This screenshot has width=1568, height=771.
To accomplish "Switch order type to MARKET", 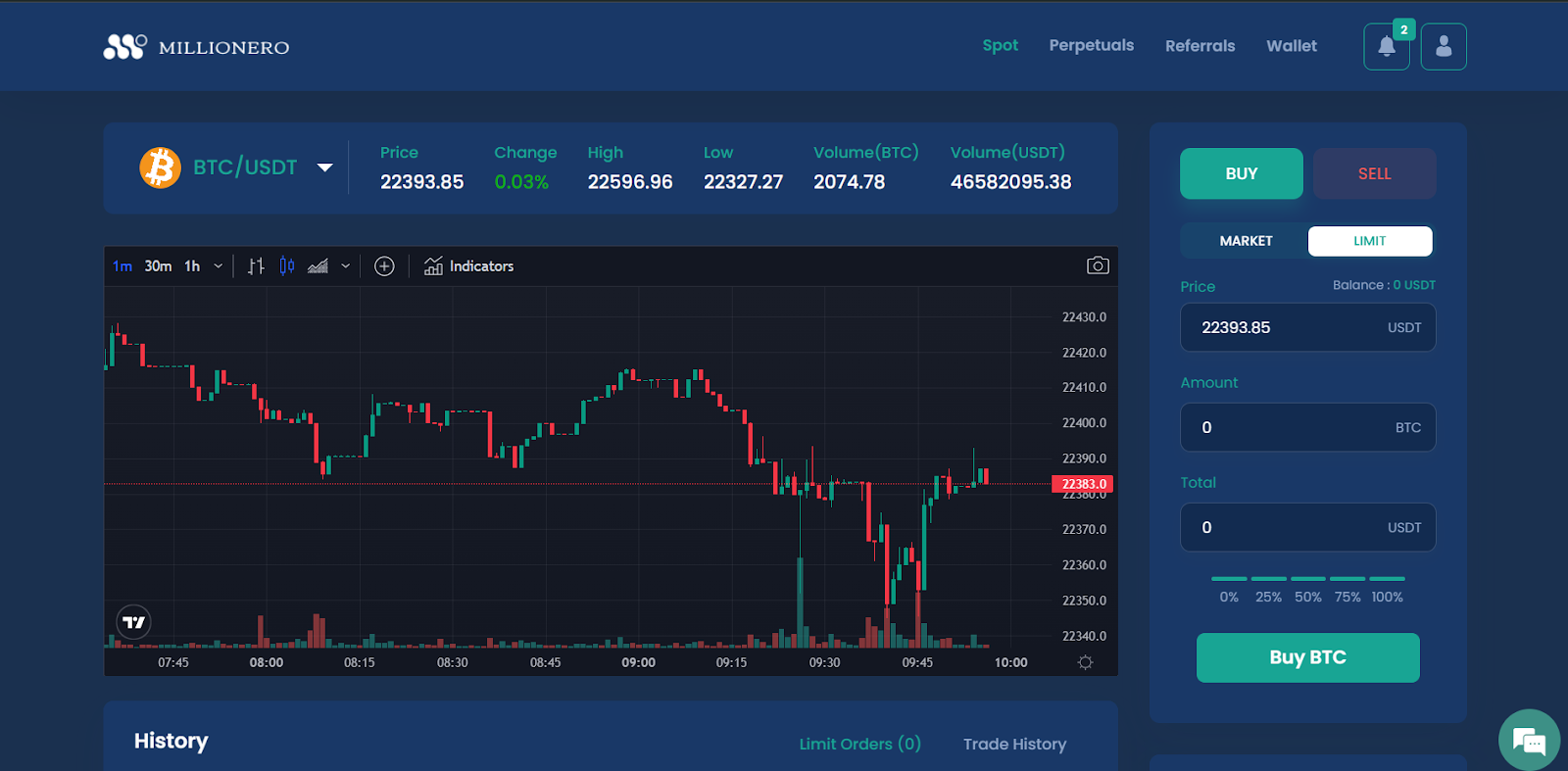I will pyautogui.click(x=1246, y=241).
